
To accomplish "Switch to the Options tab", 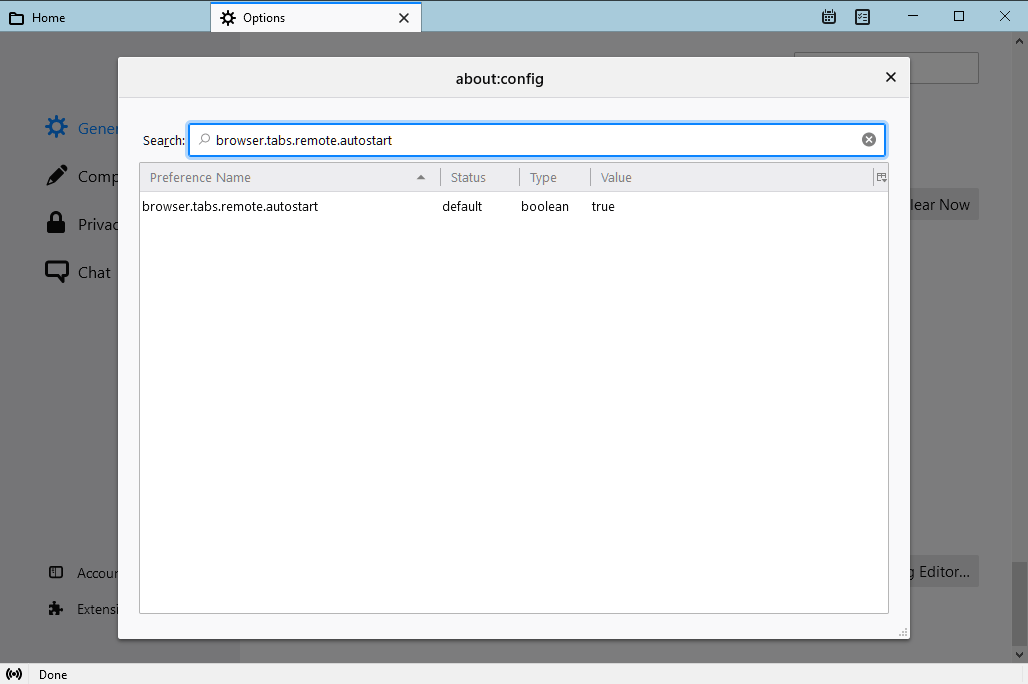I will point(316,18).
